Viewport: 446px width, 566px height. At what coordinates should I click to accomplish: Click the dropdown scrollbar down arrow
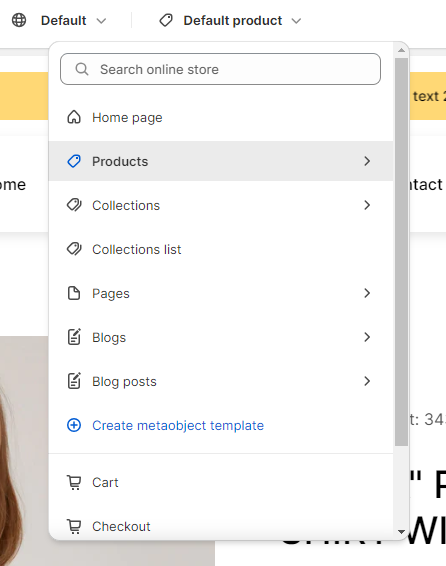coord(401,532)
